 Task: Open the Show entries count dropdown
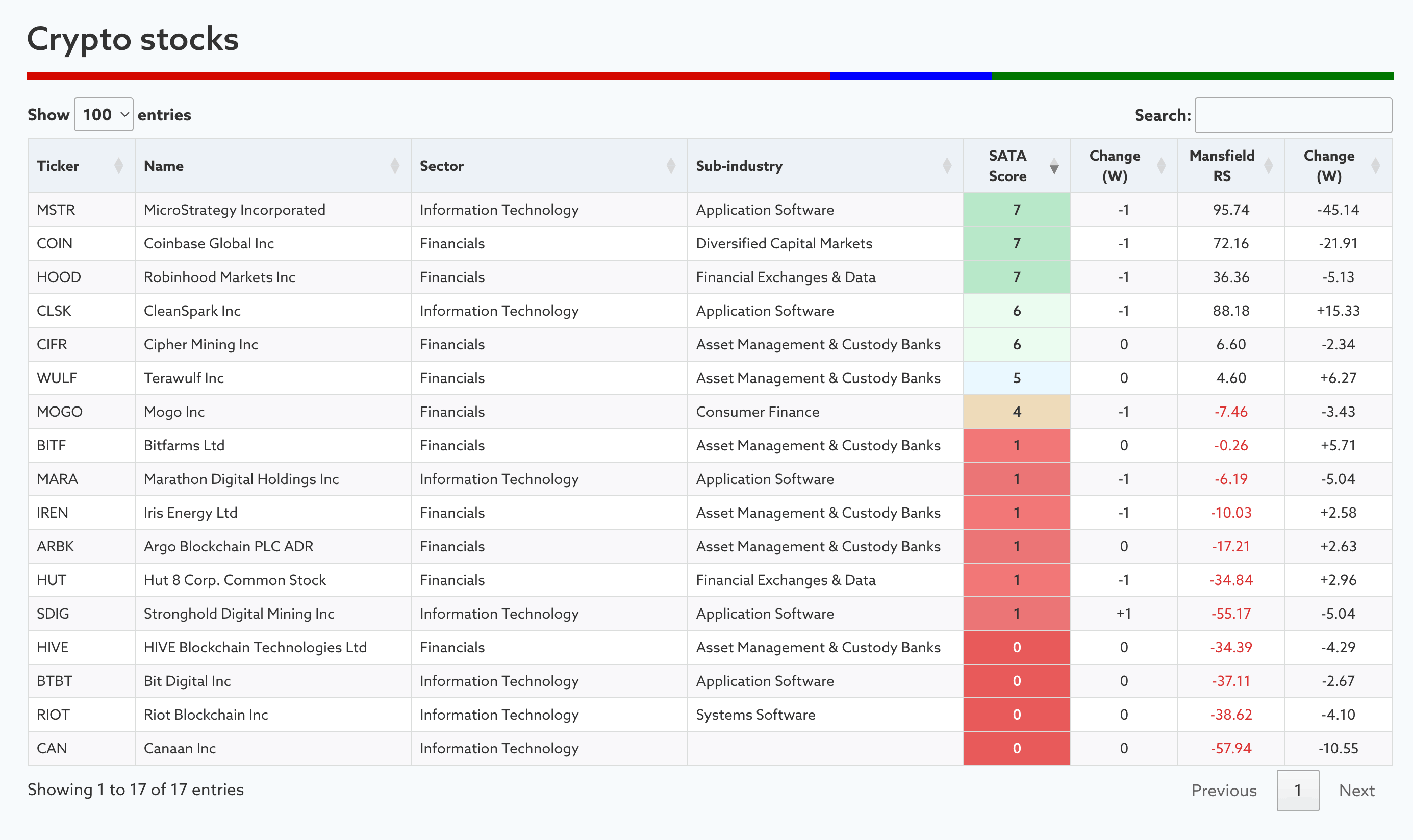tap(104, 114)
